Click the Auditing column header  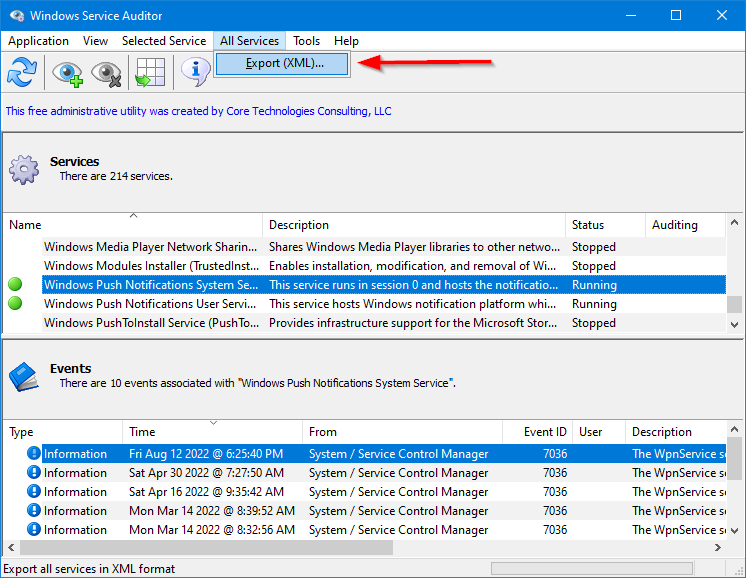[x=686, y=225]
